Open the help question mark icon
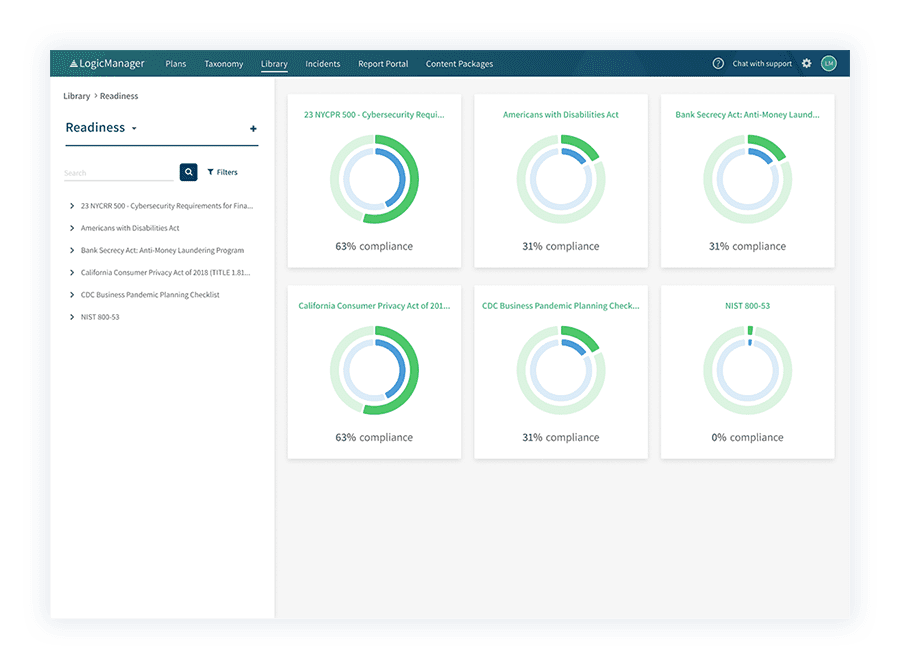 pos(718,64)
